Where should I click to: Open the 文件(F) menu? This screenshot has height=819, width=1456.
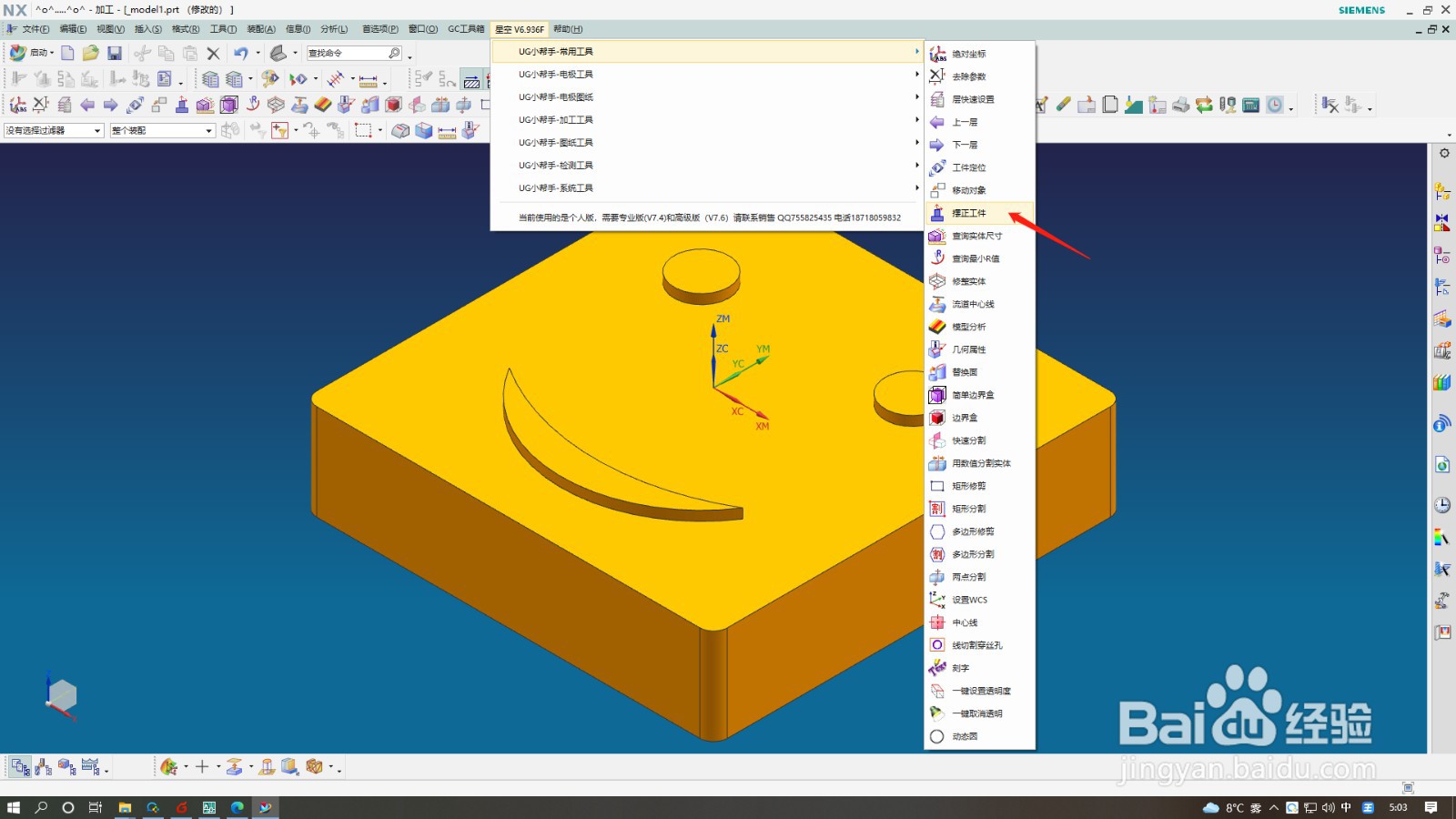coord(35,29)
